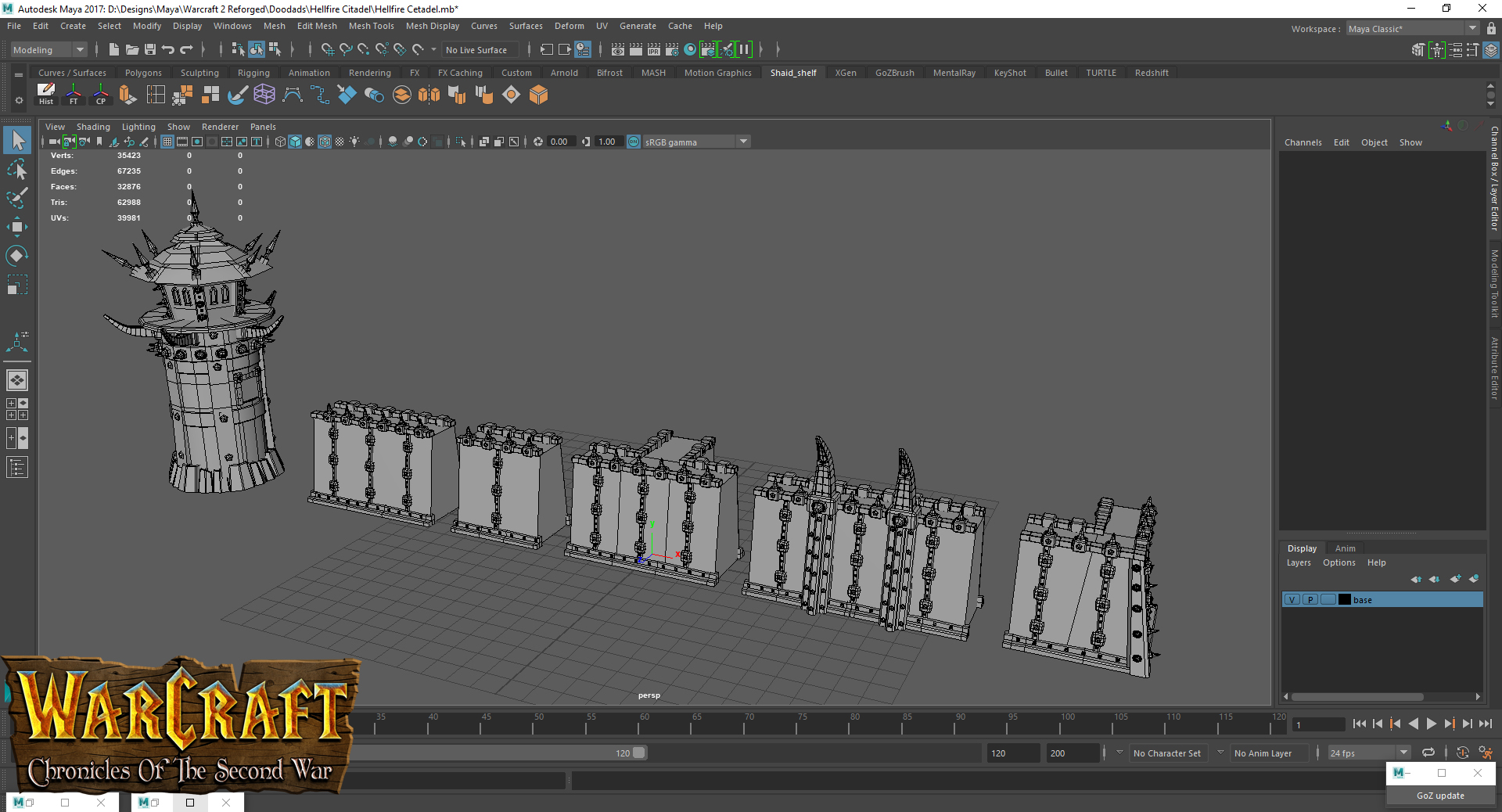
Task: Open the sRGB gamma view transform dropdown
Action: click(x=696, y=142)
